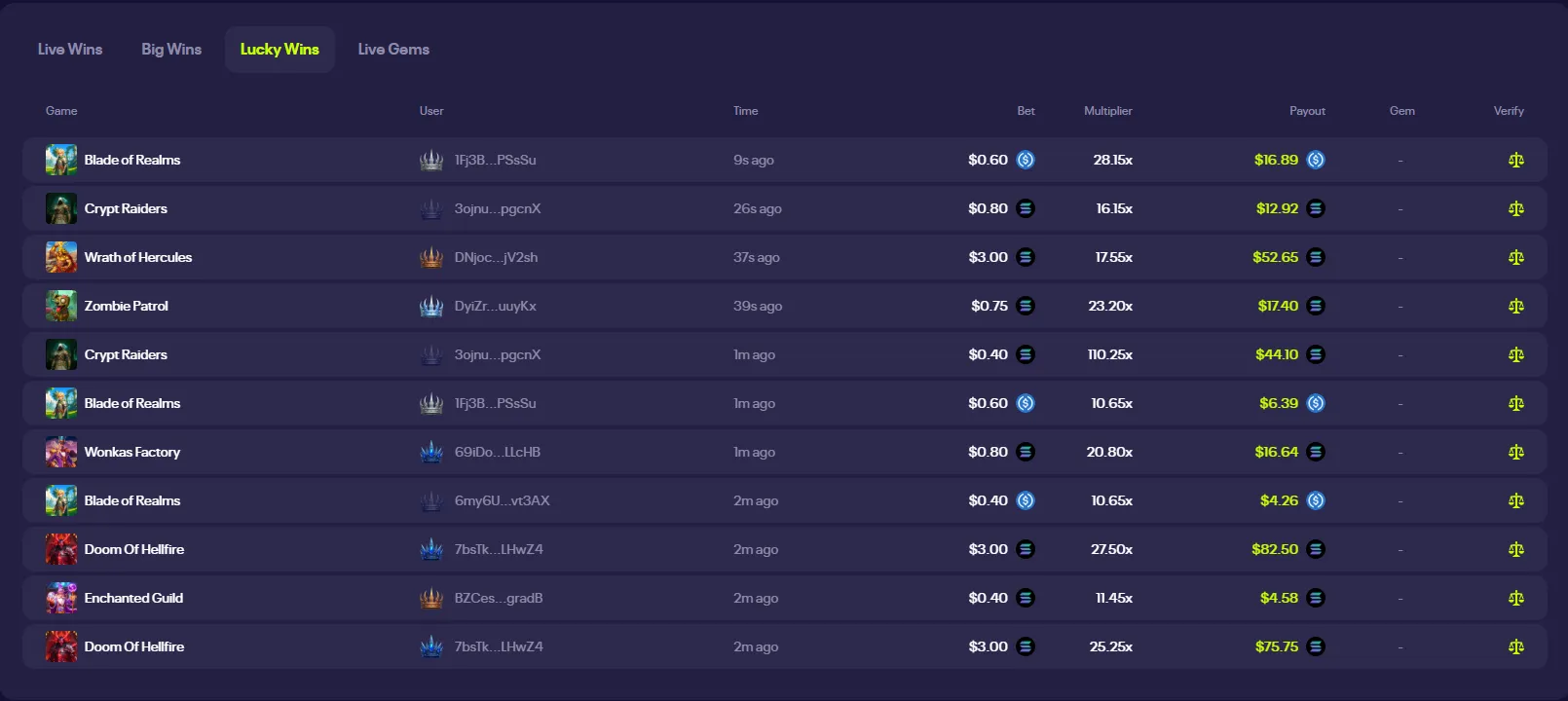Select the 110.25x multiplier value
The width and height of the screenshot is (1568, 701).
click(x=1110, y=354)
